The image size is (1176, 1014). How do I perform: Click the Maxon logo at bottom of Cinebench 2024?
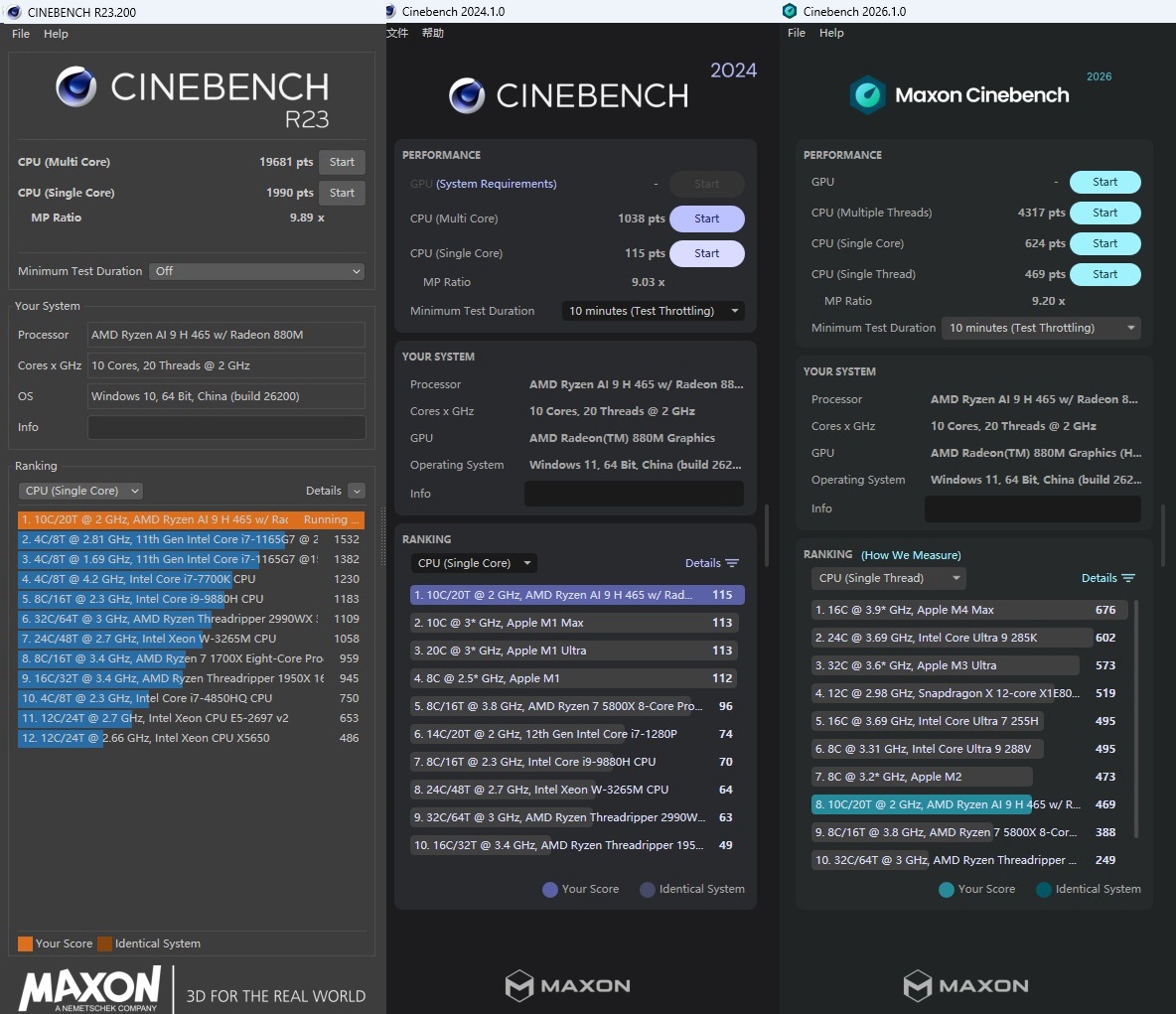pyautogui.click(x=568, y=985)
